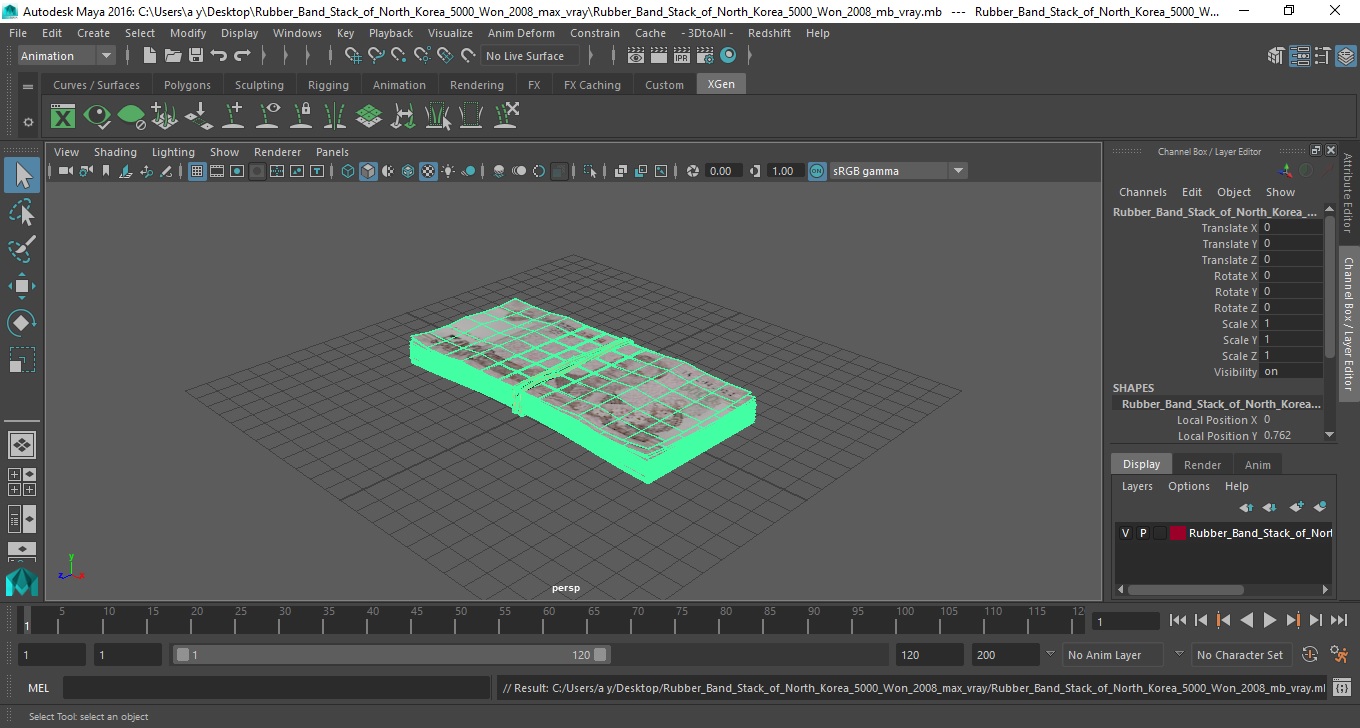Viewport: 1360px width, 728px height.
Task: Toggle layer playback P box
Action: coord(1142,533)
